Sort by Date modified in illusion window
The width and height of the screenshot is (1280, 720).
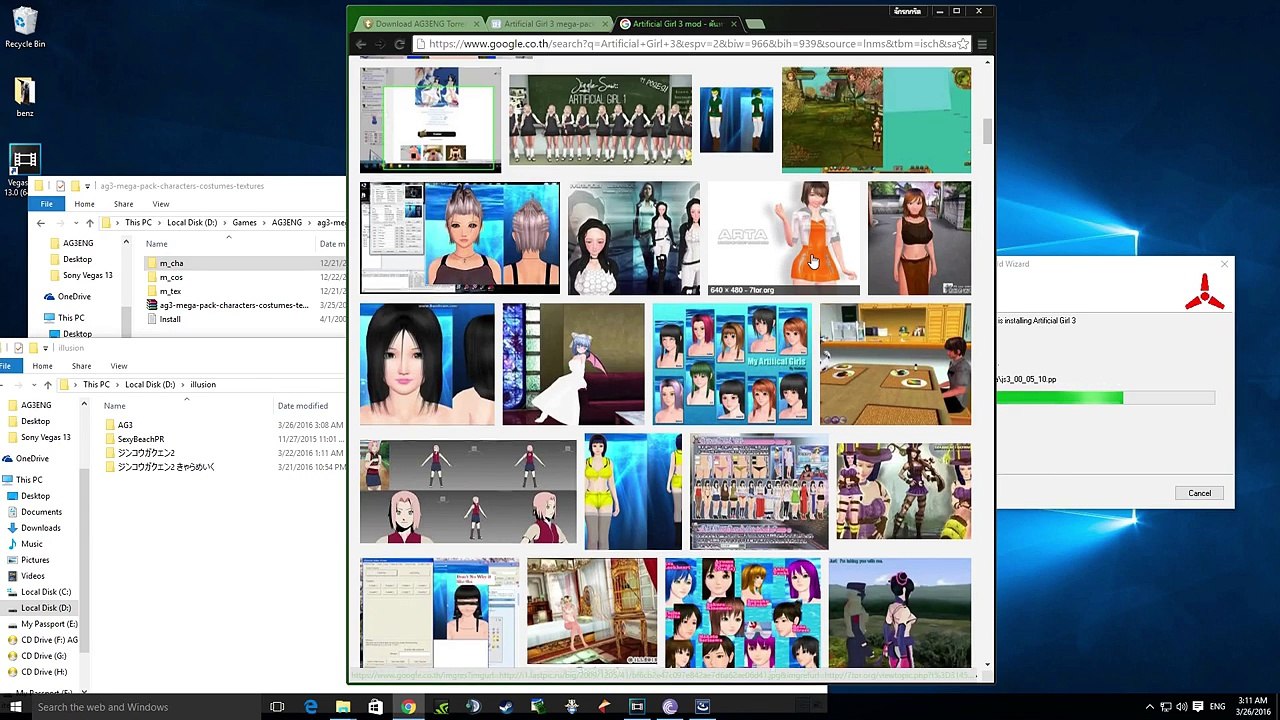pos(303,406)
